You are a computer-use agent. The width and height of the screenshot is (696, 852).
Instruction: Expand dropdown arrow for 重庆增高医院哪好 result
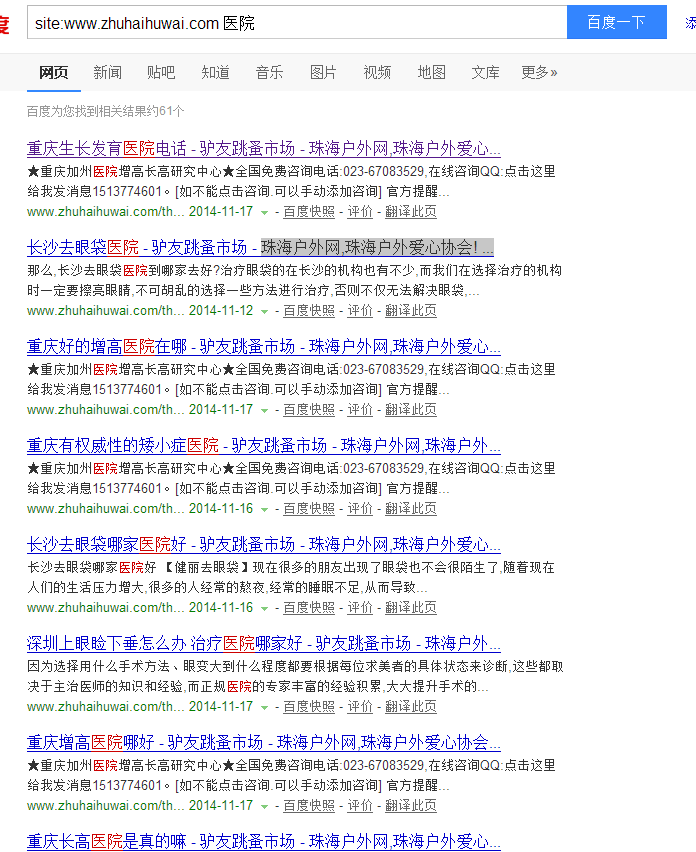click(x=265, y=806)
